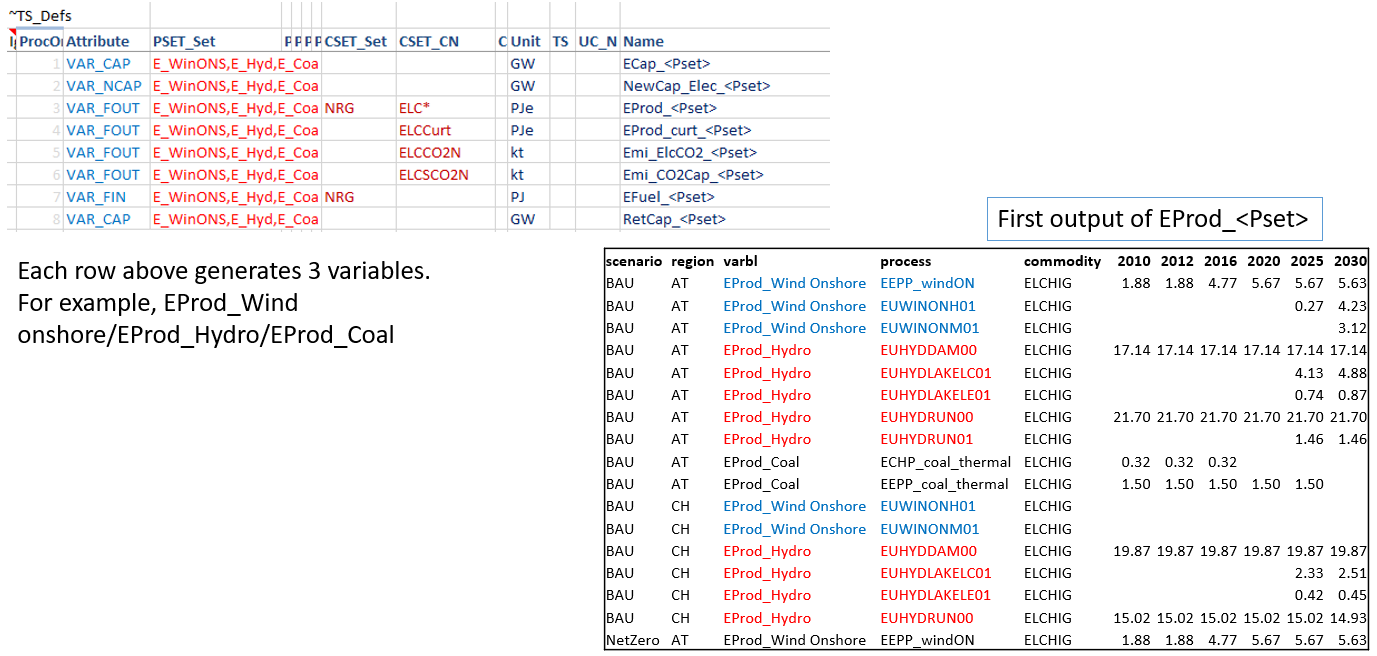Select the ELCCurt cell

coord(426,130)
